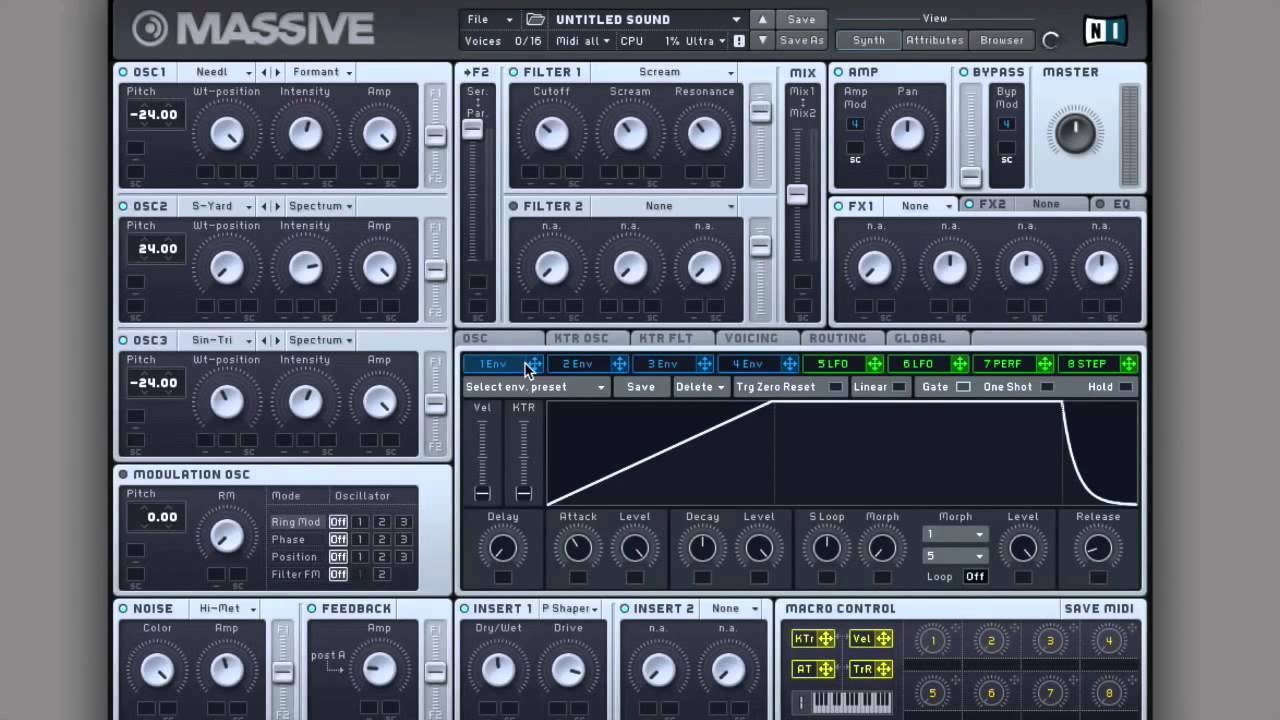This screenshot has width=1280, height=720.
Task: Click the KTr macro drag handle
Action: pos(826,639)
